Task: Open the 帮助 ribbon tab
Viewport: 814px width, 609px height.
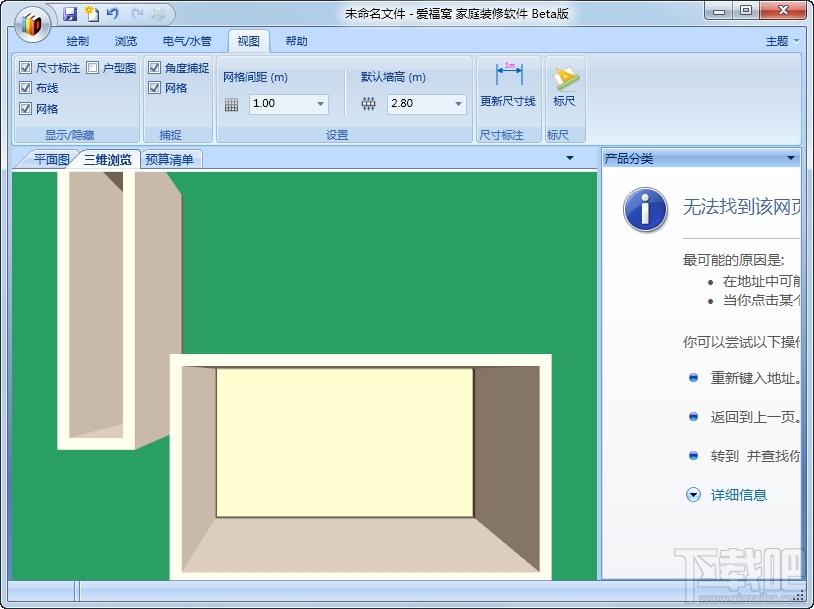Action: click(x=296, y=41)
